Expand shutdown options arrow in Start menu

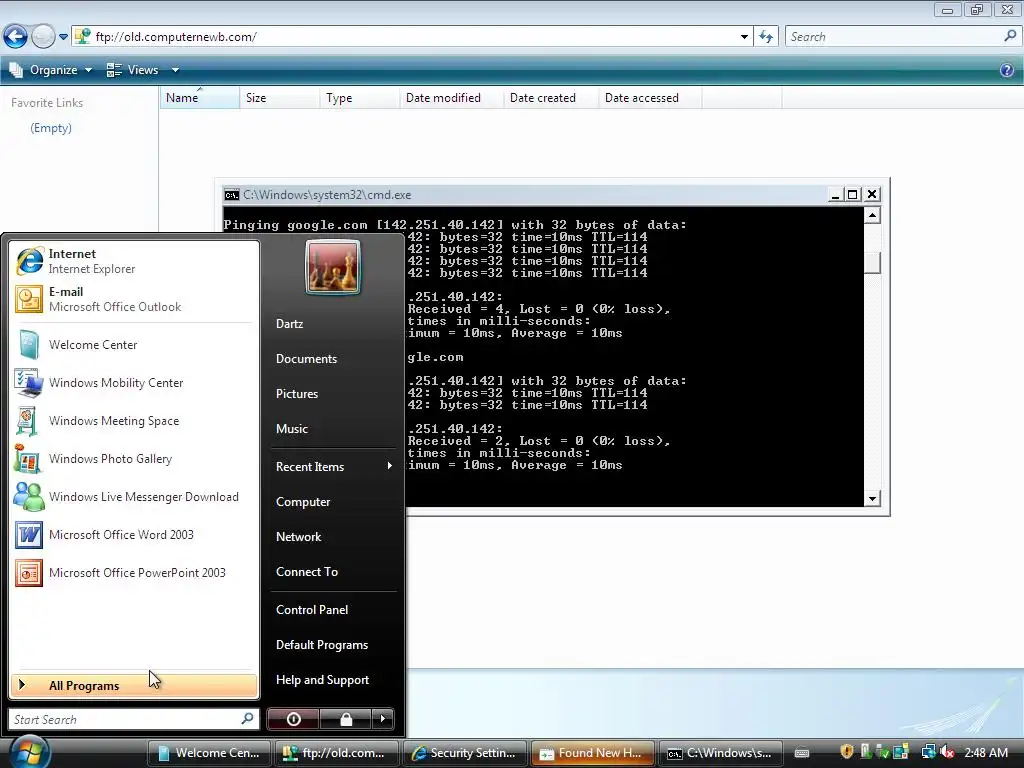click(x=383, y=719)
